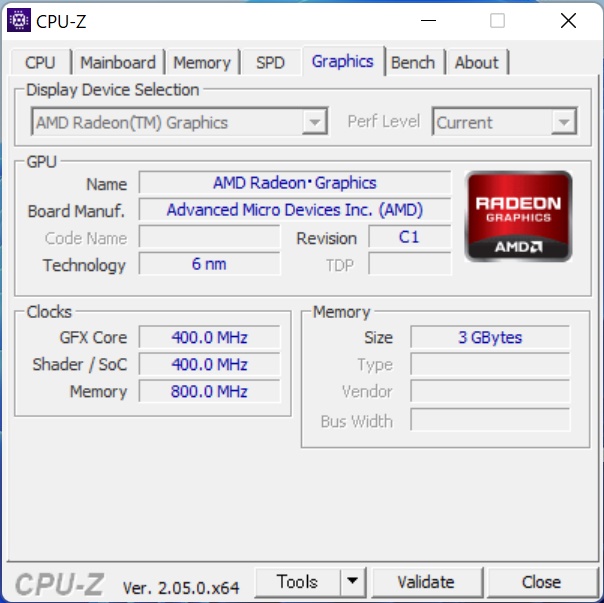Close the window with the X icon

tap(568, 20)
